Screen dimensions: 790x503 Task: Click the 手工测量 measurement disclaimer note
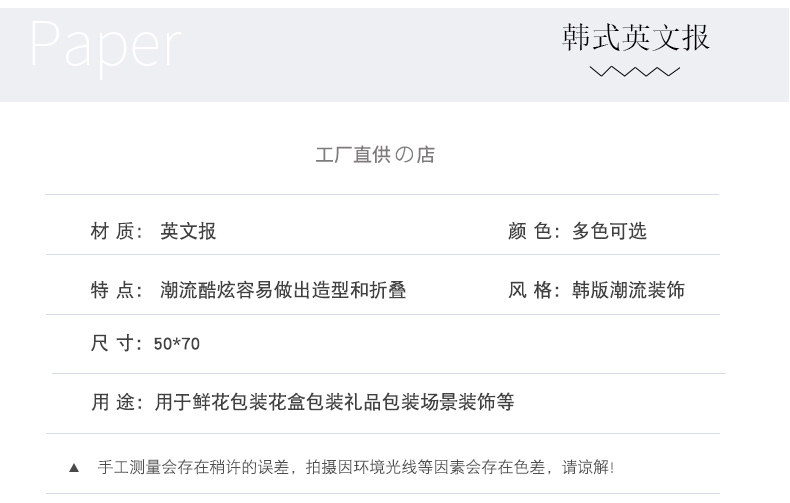tap(356, 467)
